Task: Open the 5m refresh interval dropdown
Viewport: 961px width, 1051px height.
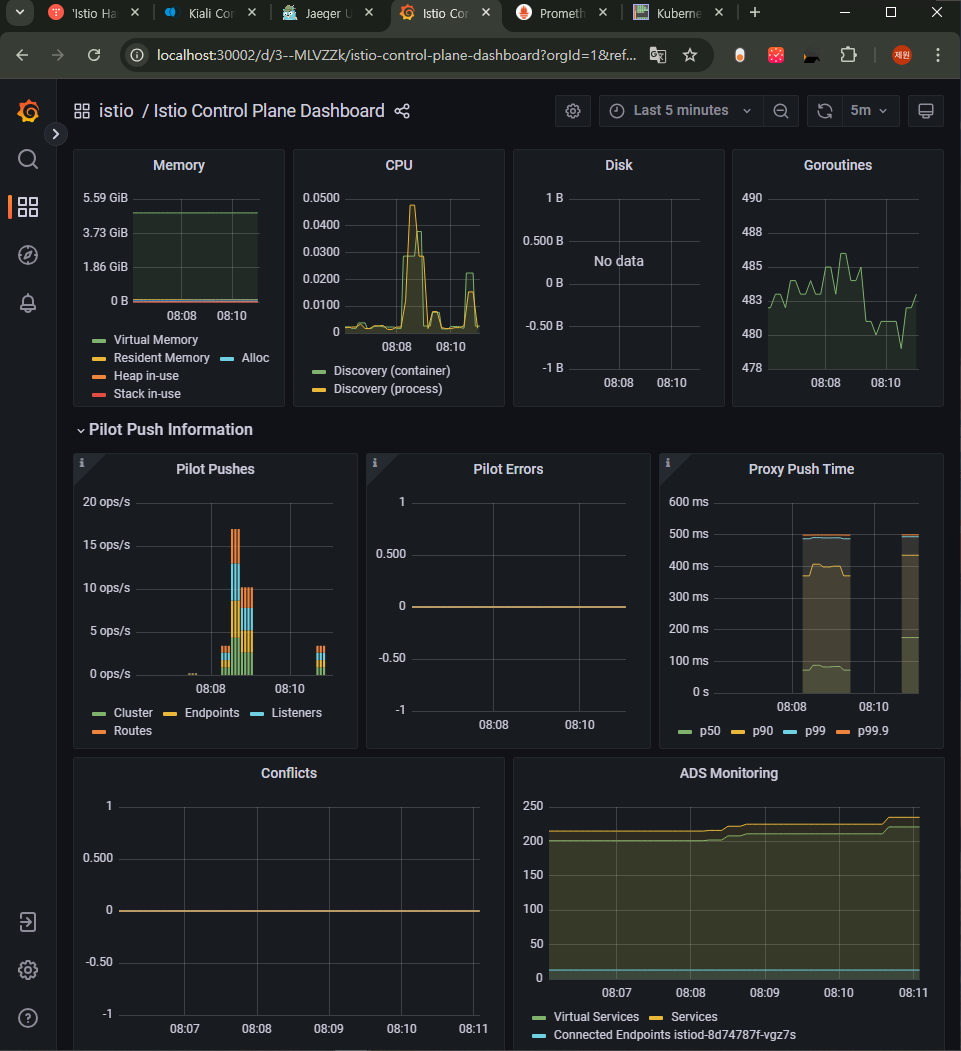Action: (x=869, y=111)
